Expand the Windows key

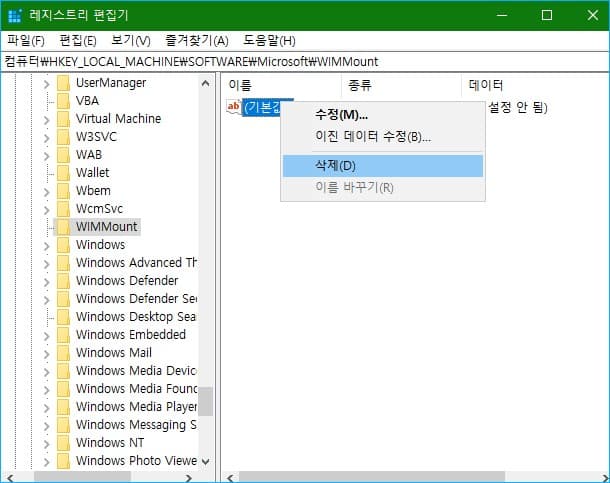[x=47, y=245]
